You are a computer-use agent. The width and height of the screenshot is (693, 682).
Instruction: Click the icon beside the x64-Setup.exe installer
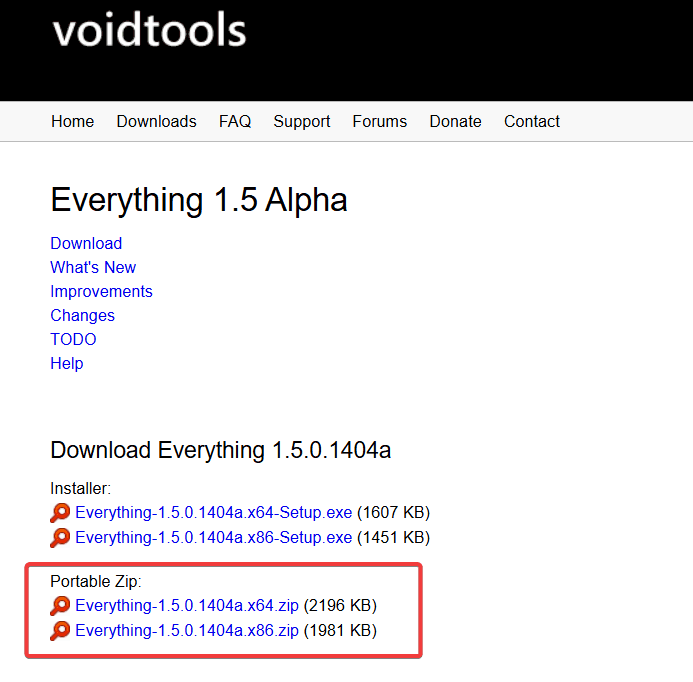(61, 513)
